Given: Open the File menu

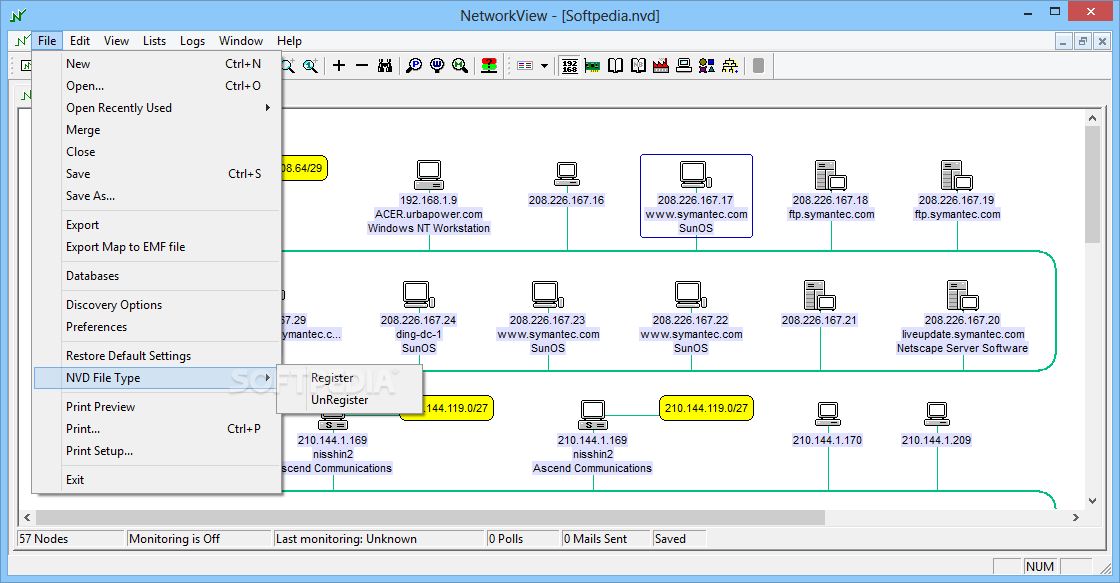Looking at the screenshot, I should click(47, 41).
